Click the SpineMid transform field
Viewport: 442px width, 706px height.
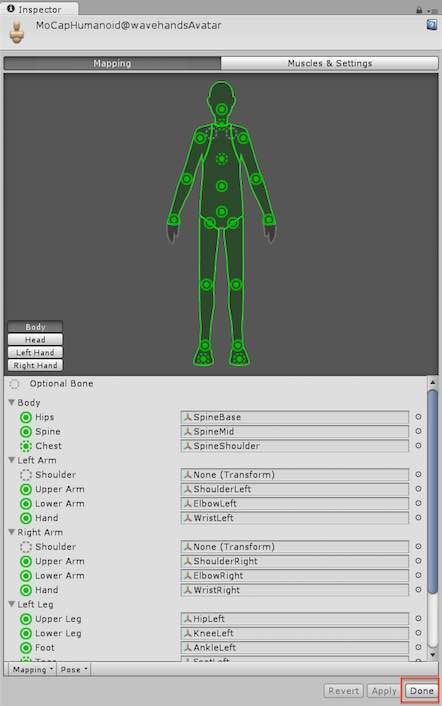[x=295, y=431]
